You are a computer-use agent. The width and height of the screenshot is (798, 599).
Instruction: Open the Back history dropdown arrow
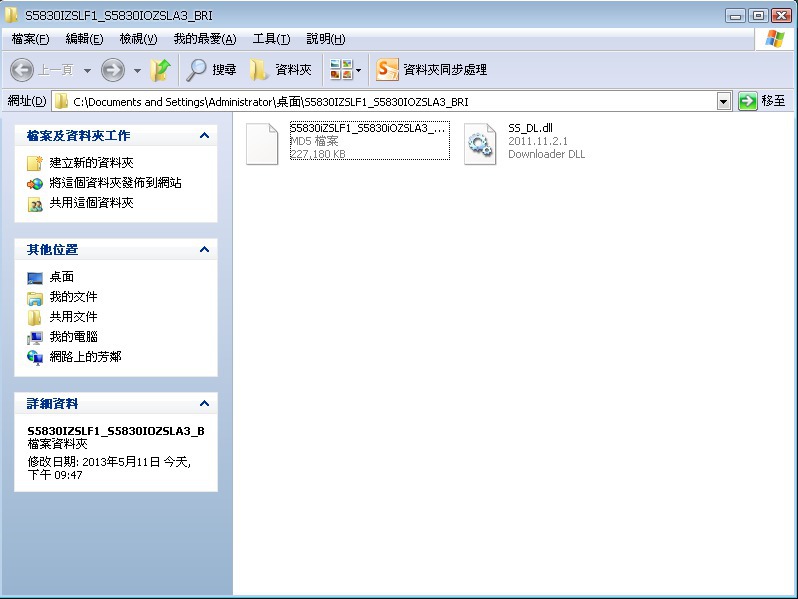pyautogui.click(x=88, y=70)
